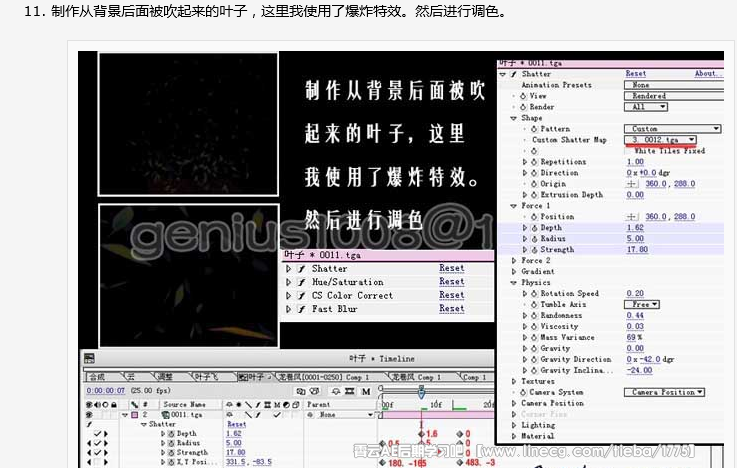Click the pick whip icon beside Parent None
The width and height of the screenshot is (737, 468).
310,415
